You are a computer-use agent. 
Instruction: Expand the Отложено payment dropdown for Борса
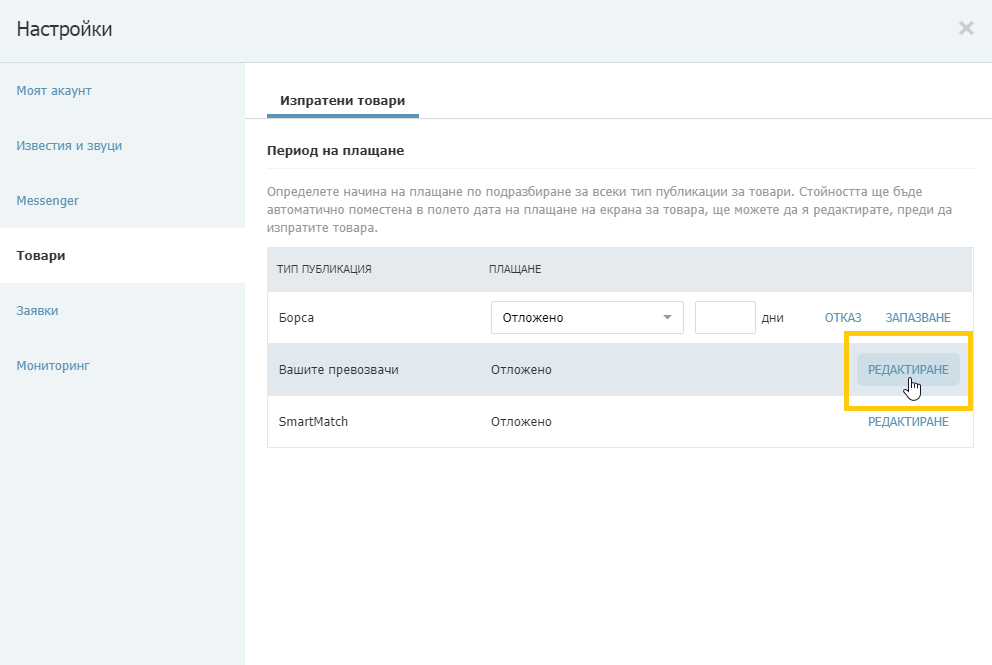point(587,318)
